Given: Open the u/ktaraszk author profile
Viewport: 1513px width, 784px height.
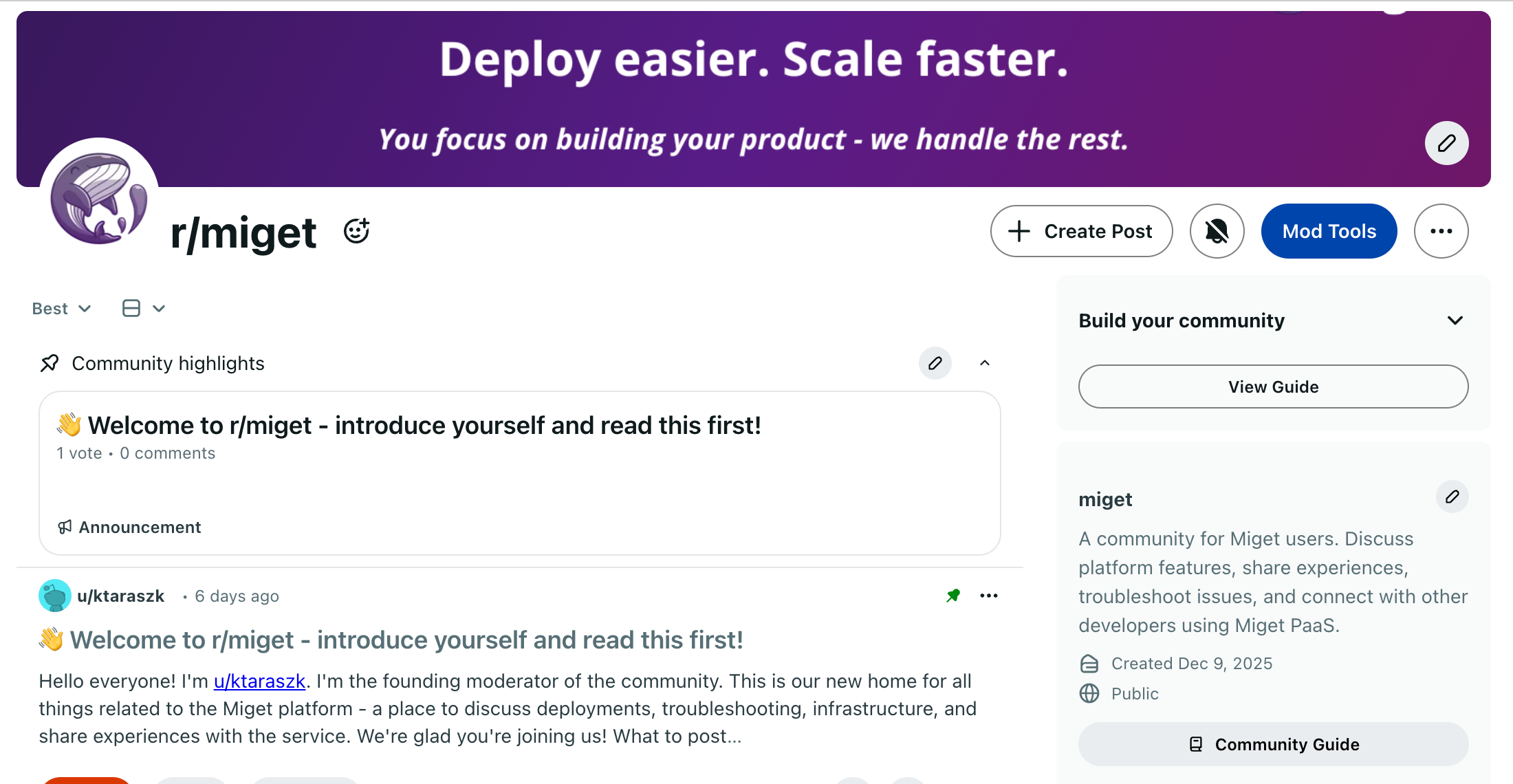Looking at the screenshot, I should [x=120, y=596].
